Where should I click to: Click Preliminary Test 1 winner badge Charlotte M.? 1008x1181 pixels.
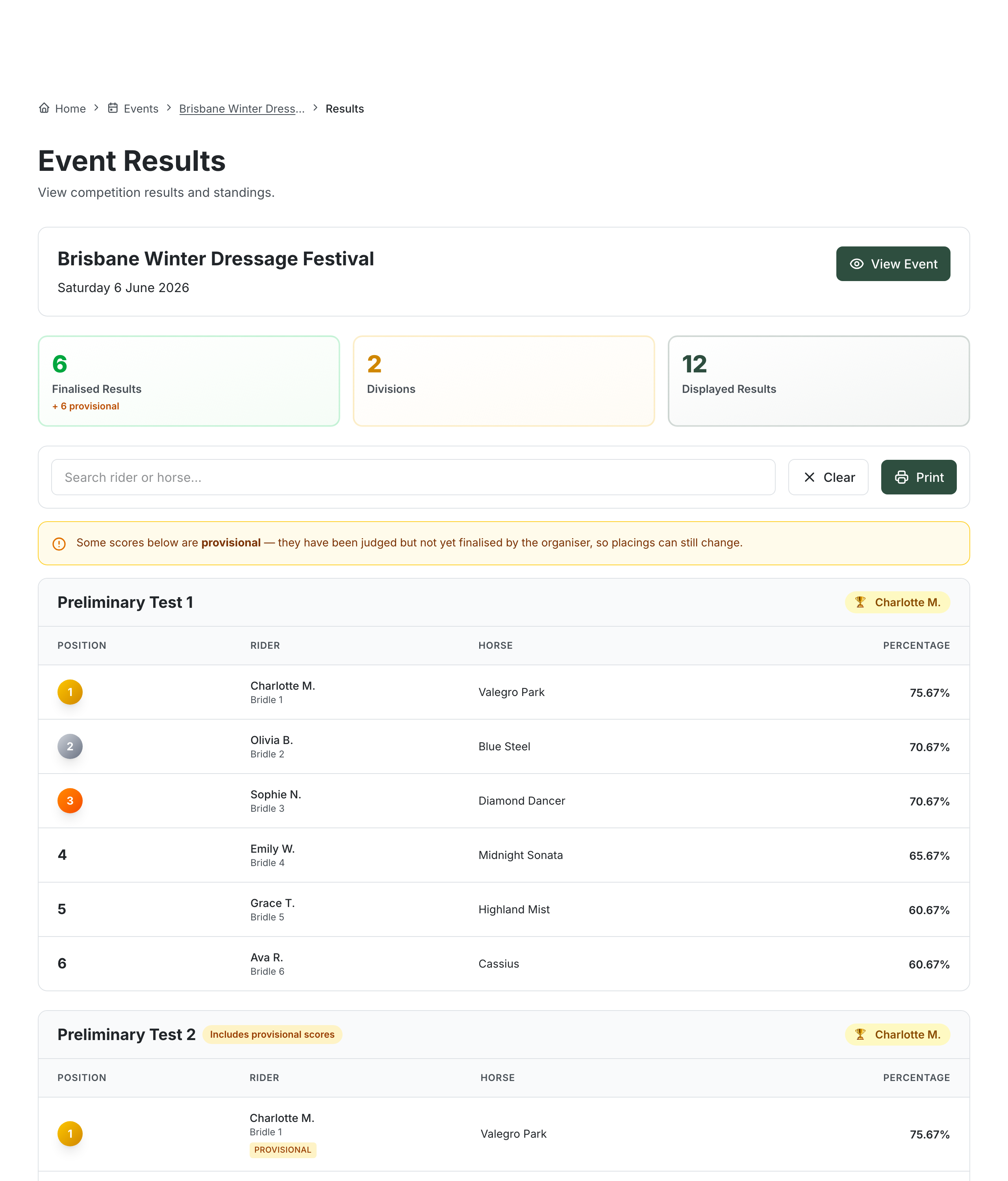897,602
